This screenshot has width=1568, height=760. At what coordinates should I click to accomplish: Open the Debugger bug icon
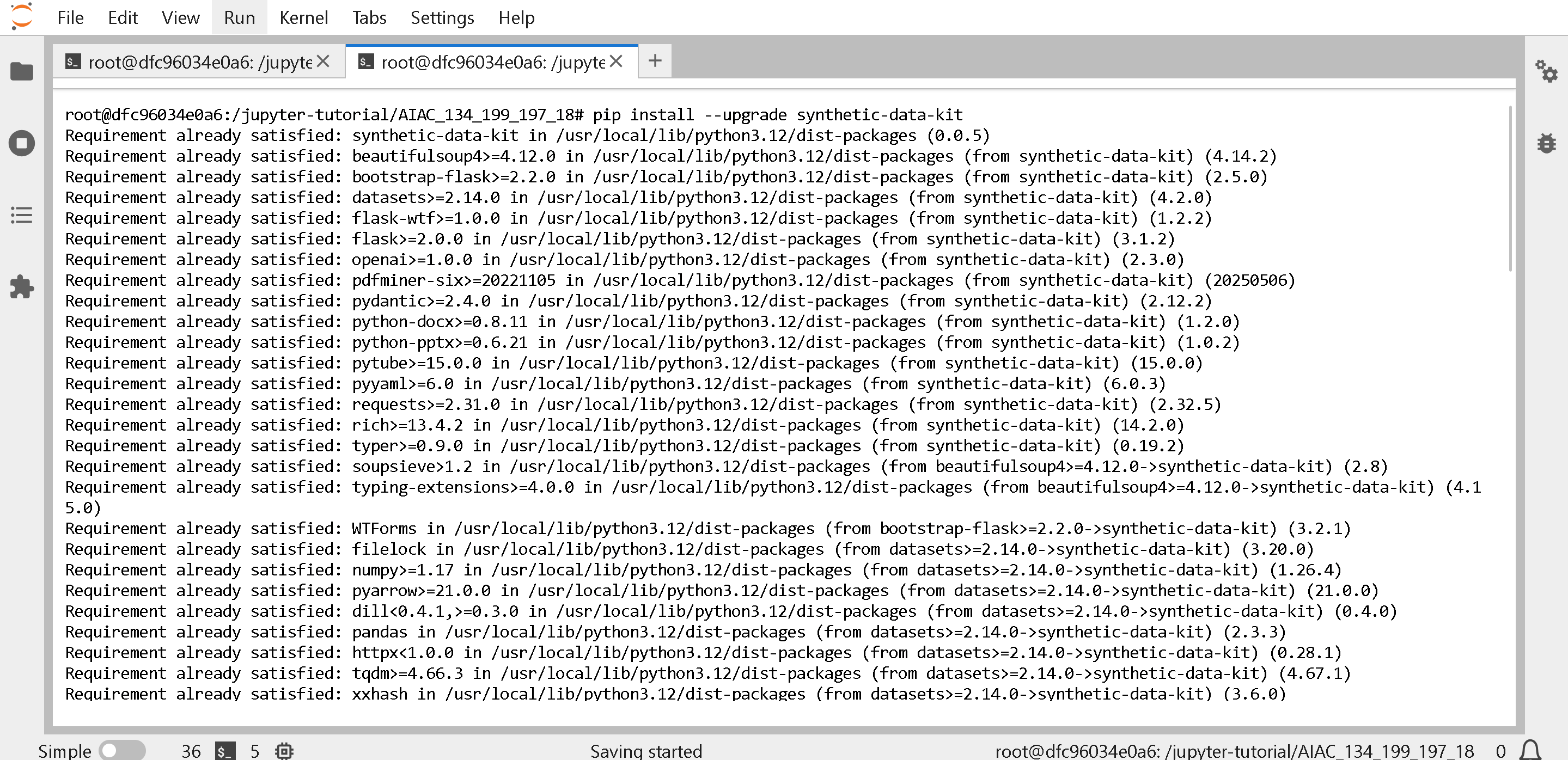pos(1546,144)
